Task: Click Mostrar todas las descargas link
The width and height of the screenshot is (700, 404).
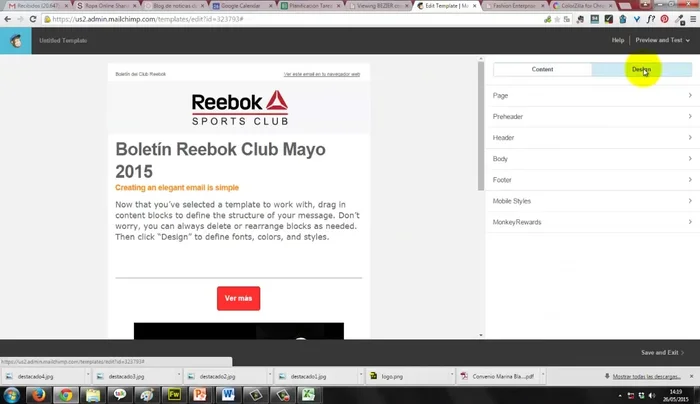Action: point(646,376)
